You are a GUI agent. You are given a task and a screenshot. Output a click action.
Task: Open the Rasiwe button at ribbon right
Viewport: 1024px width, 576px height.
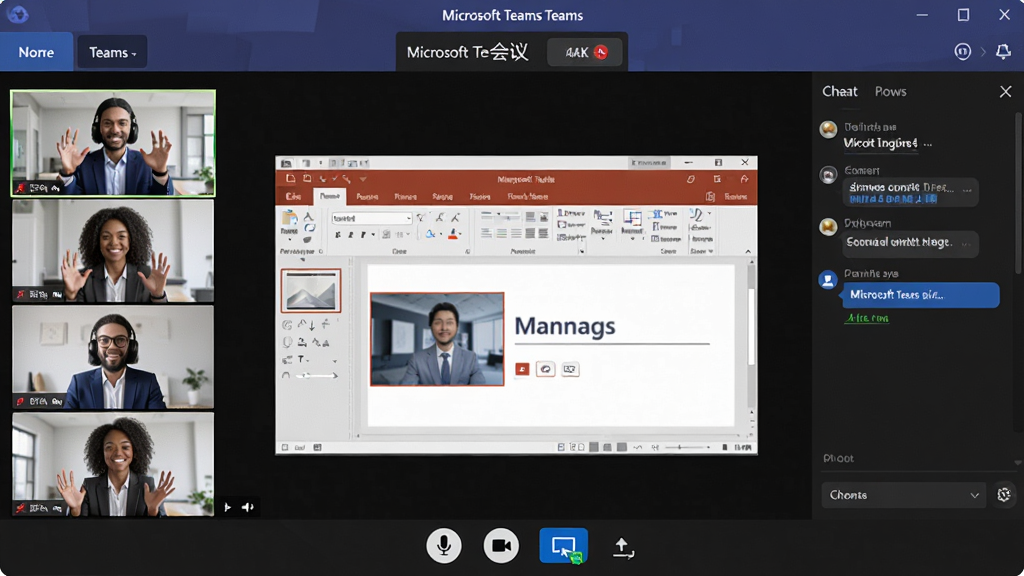coord(735,197)
